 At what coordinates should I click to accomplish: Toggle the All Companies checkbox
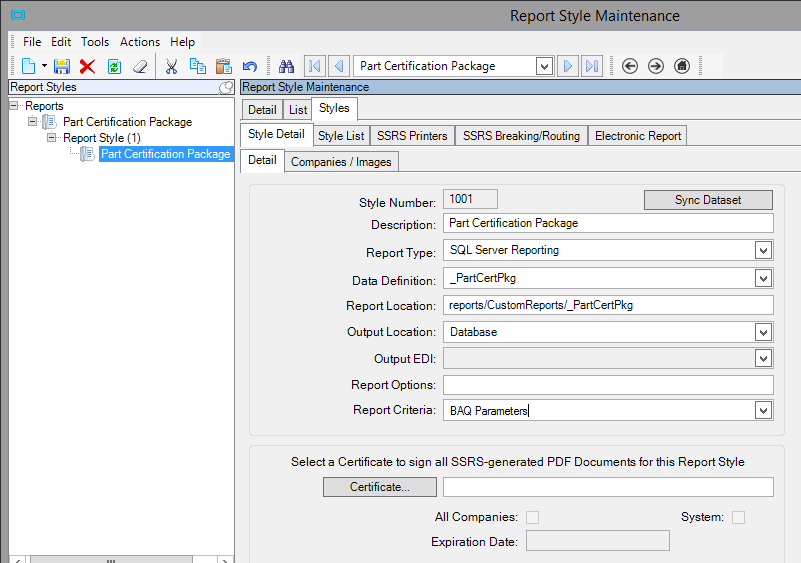(532, 517)
